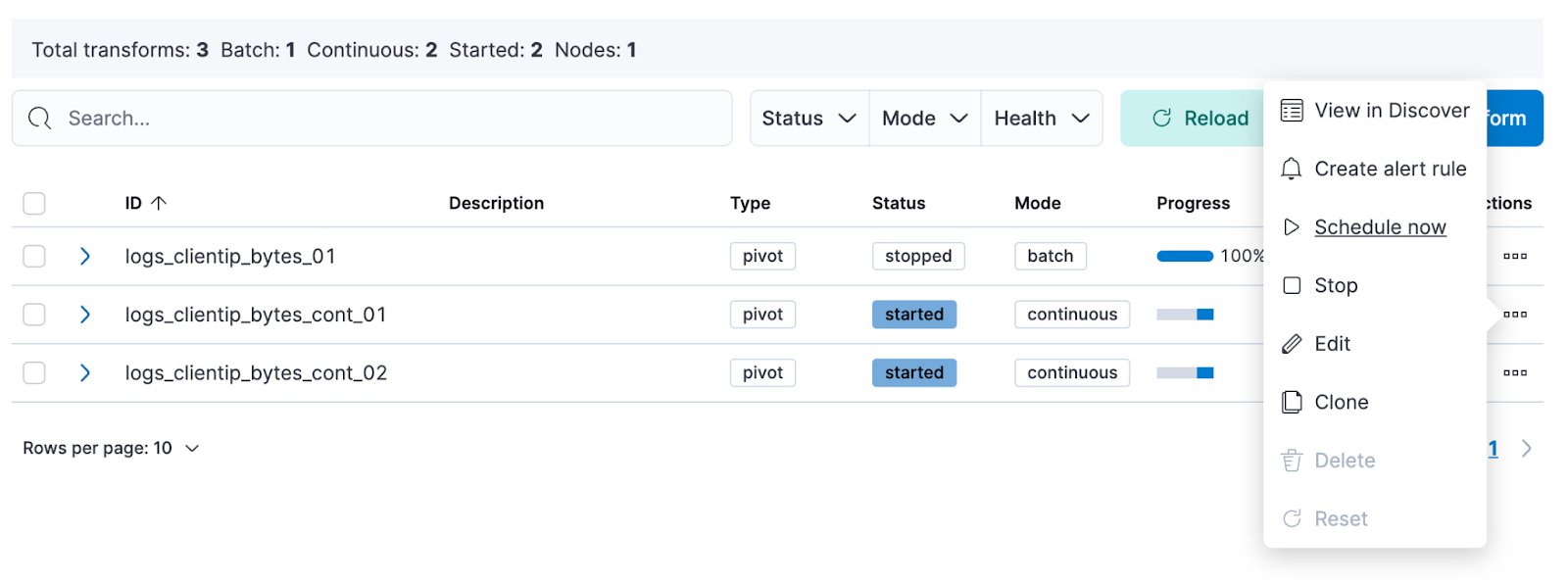
Task: Click the copy icon next to Clone
Action: click(x=1292, y=402)
